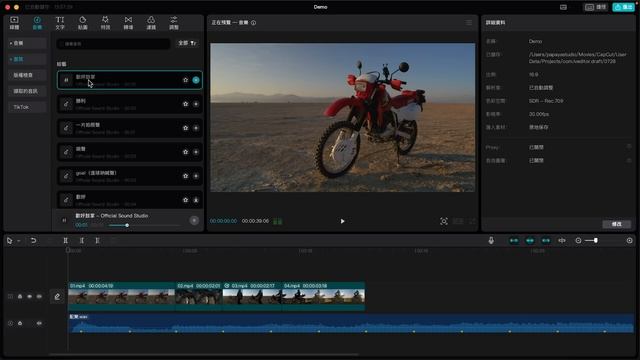Select the goal sound effect row
640x360 pixels.
[130, 176]
